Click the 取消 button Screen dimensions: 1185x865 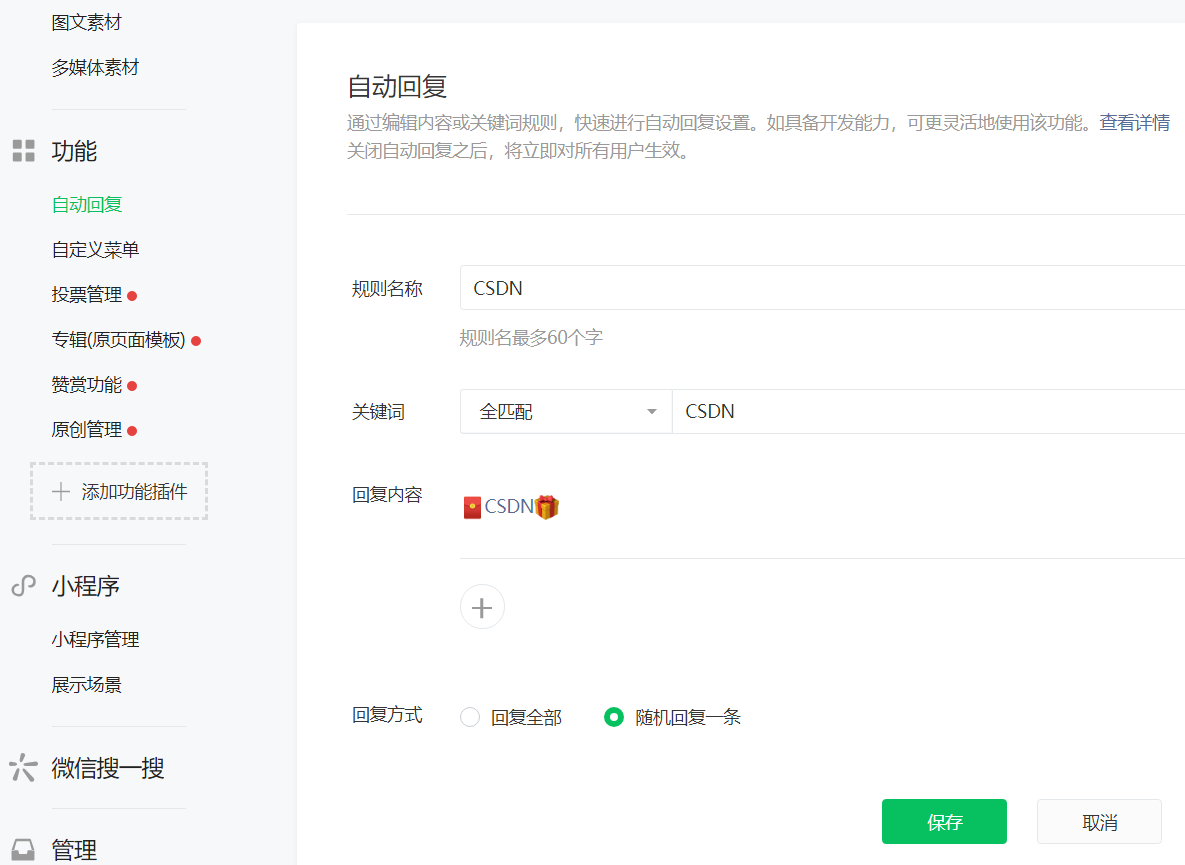1099,821
